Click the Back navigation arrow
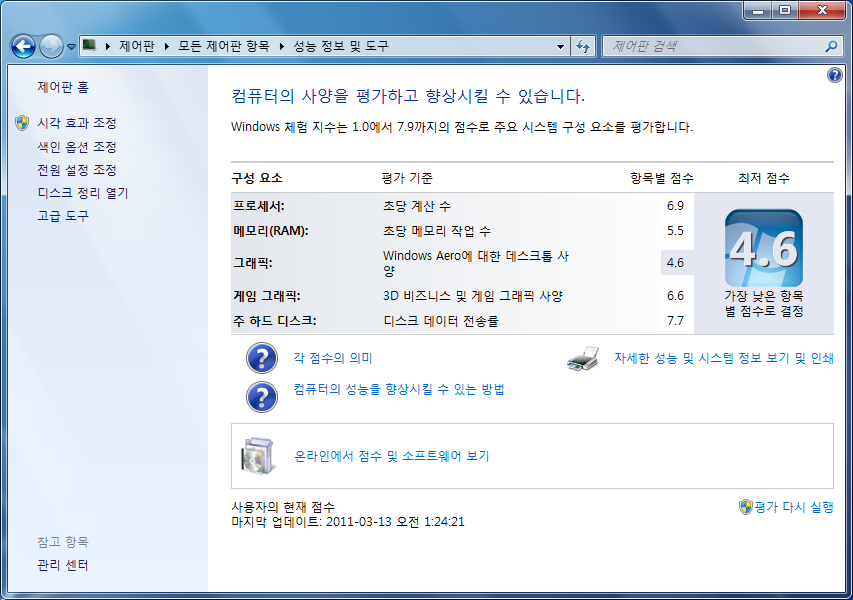This screenshot has height=600, width=853. (23, 47)
